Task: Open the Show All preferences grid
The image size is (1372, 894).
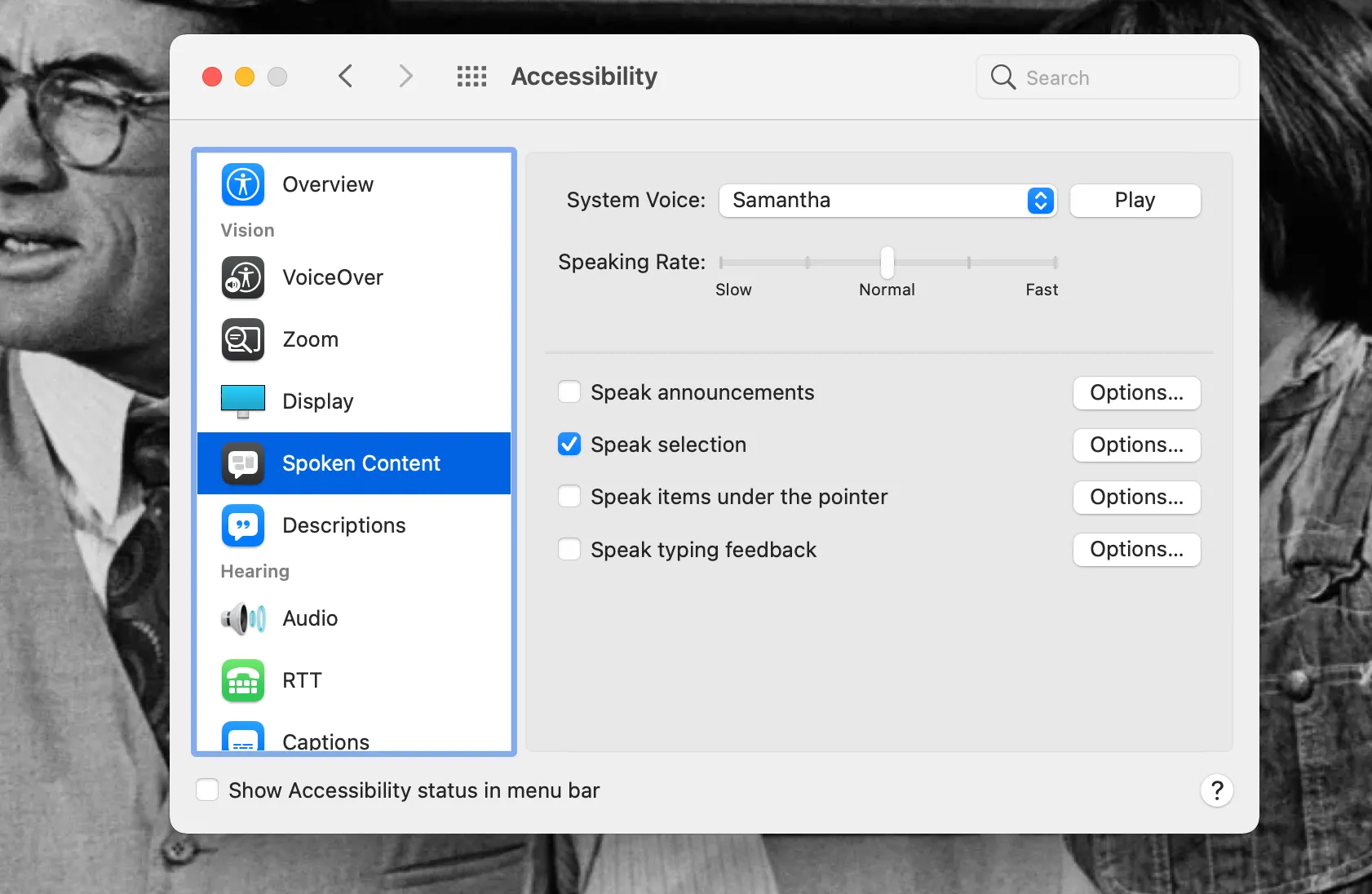Action: (471, 76)
